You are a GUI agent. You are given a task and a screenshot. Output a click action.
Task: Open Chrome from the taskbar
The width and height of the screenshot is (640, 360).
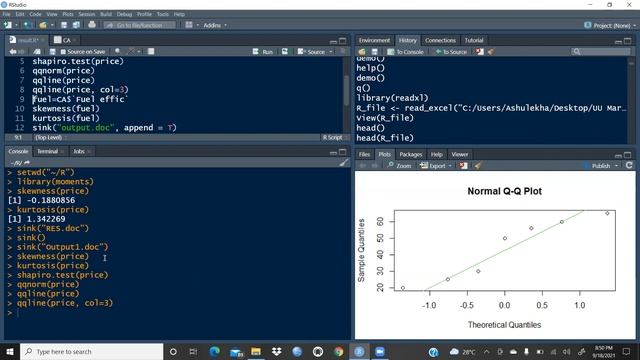[338, 351]
